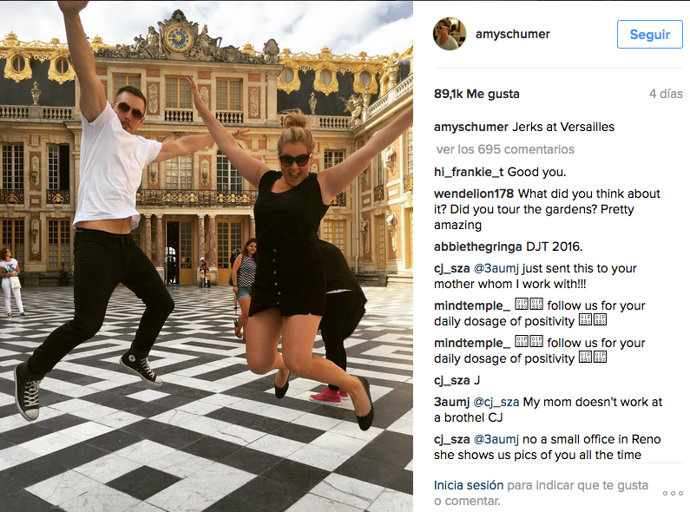Image resolution: width=690 pixels, height=512 pixels.
Task: Visit abbiethegringa's profile
Action: coord(477,247)
